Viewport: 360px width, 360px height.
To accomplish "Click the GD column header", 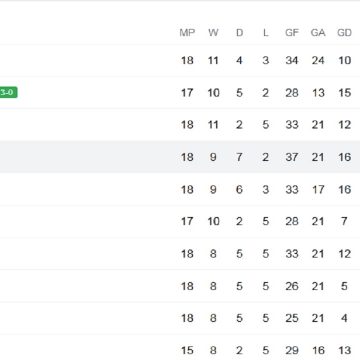I will pos(344,33).
